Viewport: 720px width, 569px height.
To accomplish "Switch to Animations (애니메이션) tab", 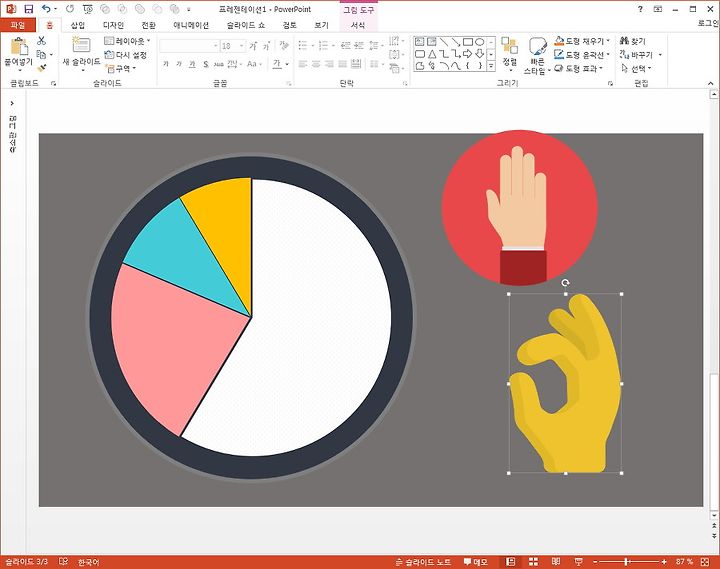I will 191,25.
